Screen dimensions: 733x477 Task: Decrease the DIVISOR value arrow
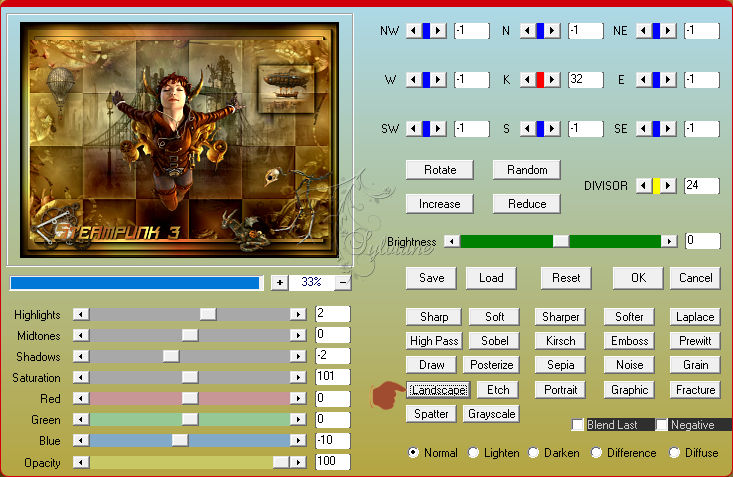(x=643, y=186)
